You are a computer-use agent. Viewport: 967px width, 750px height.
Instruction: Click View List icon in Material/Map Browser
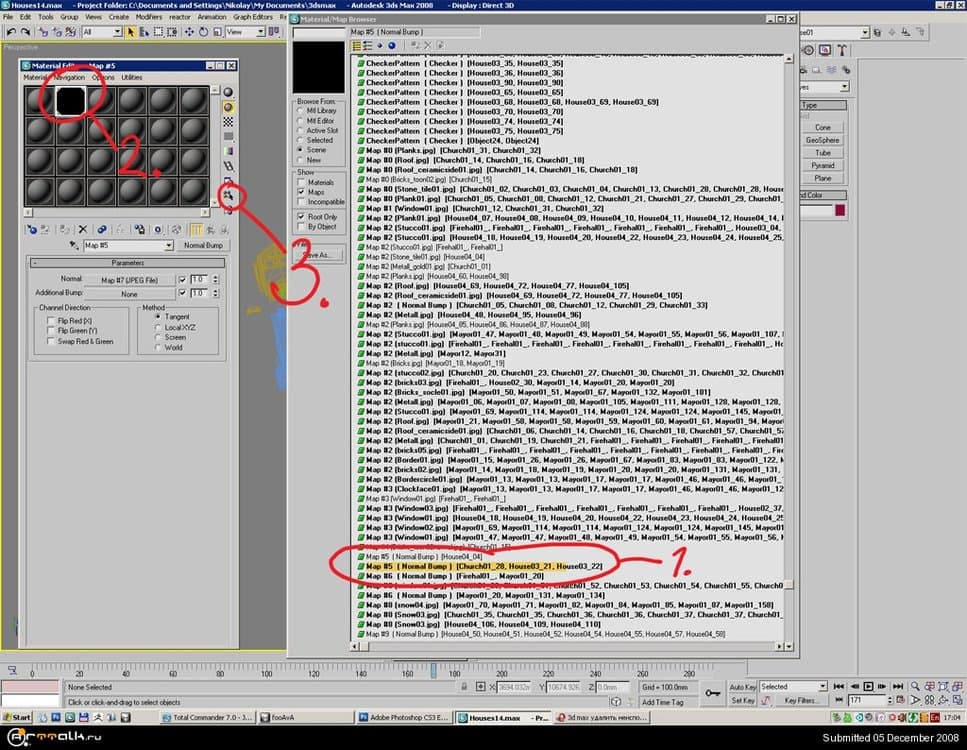click(356, 46)
